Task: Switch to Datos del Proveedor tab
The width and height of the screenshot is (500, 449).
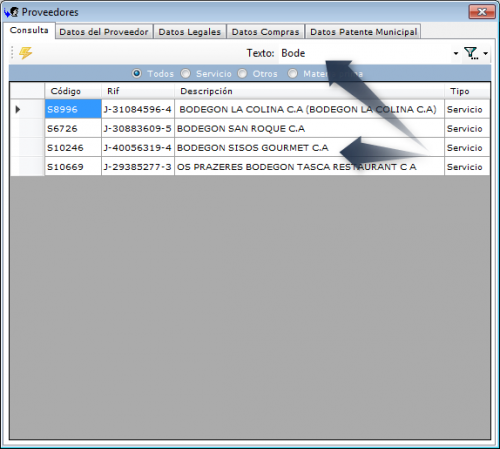Action: [104, 32]
